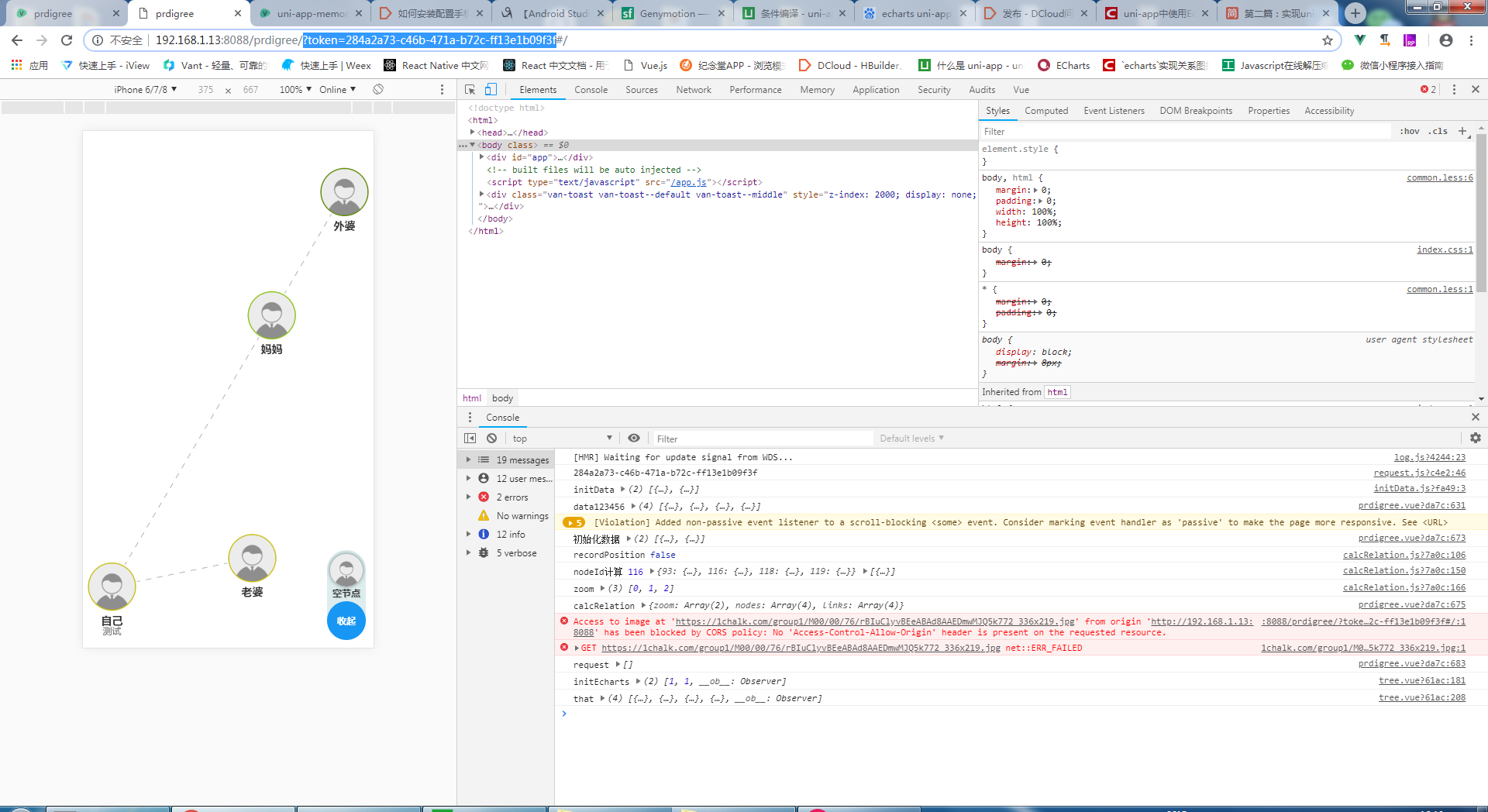This screenshot has height=812, width=1488.
Task: Open the common.less:6 source link
Action: (1440, 177)
